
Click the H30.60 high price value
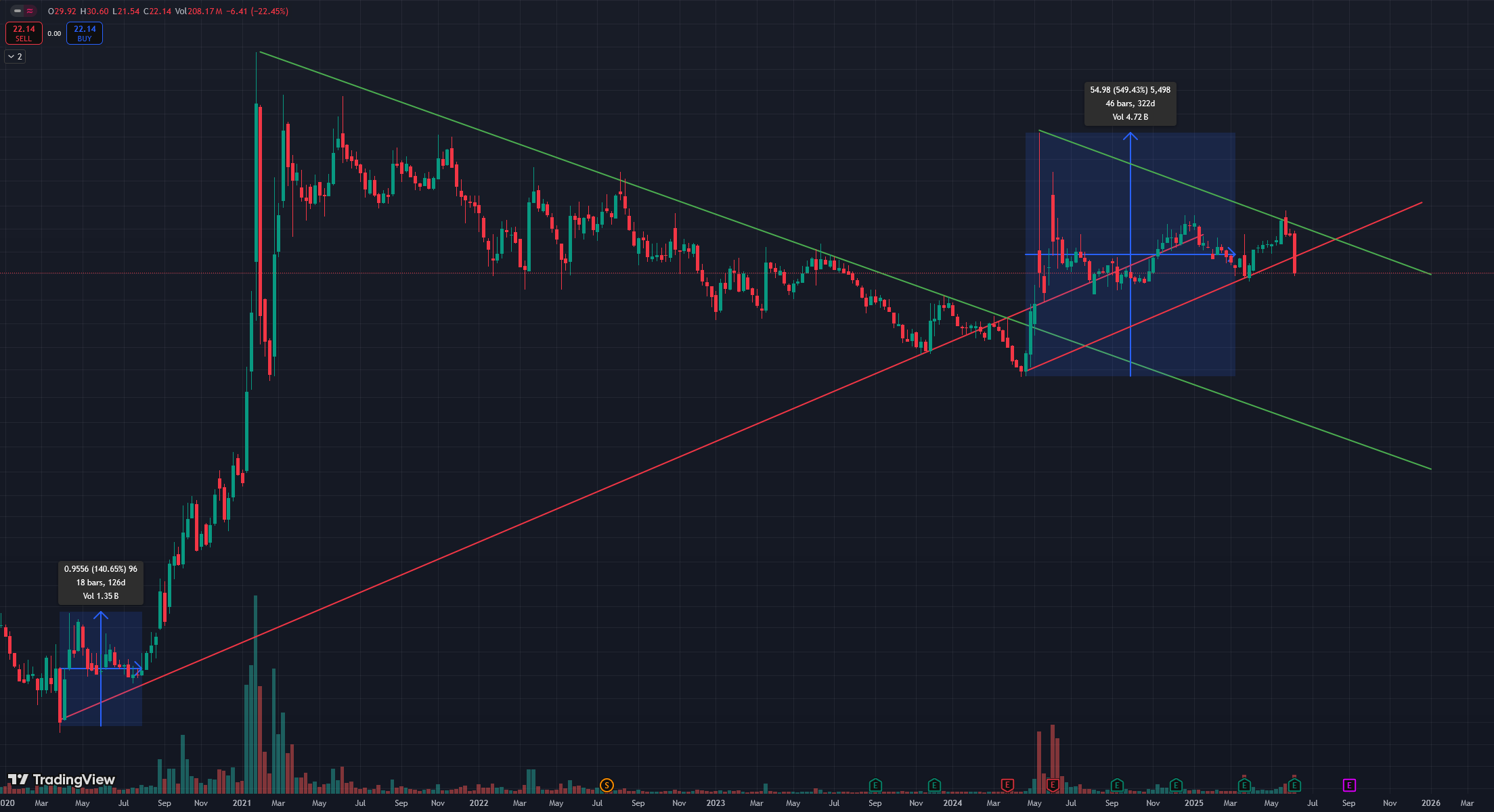tap(94, 12)
